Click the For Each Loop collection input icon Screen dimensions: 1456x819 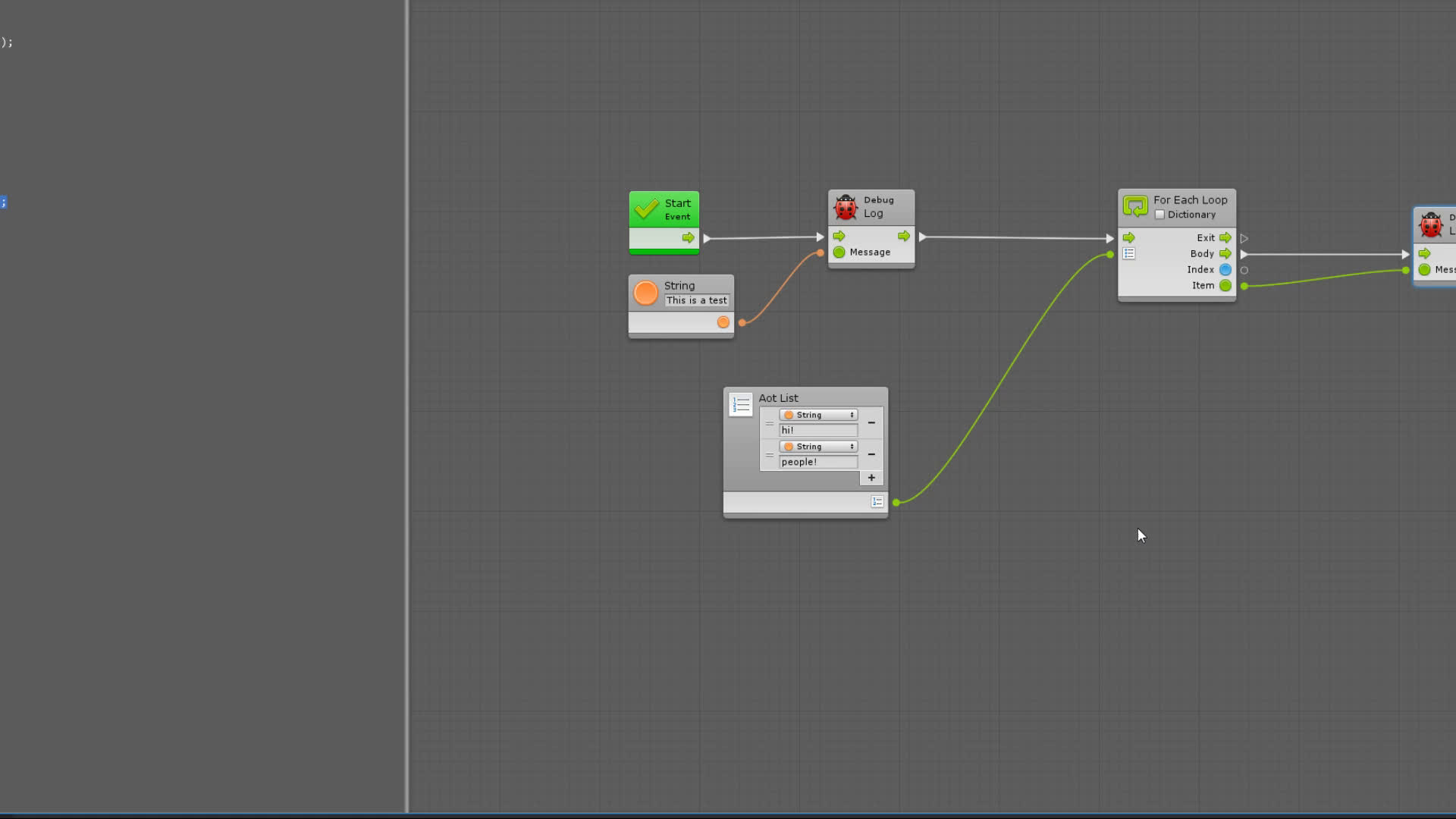[1129, 254]
